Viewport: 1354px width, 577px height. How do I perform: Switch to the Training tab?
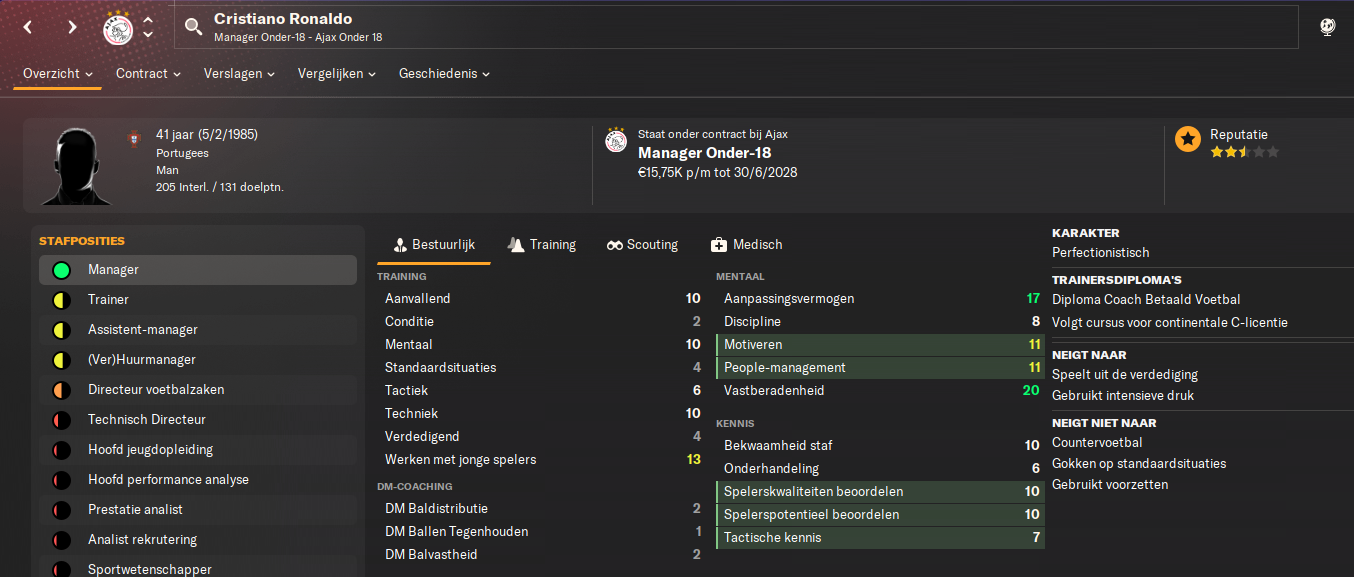pos(542,245)
